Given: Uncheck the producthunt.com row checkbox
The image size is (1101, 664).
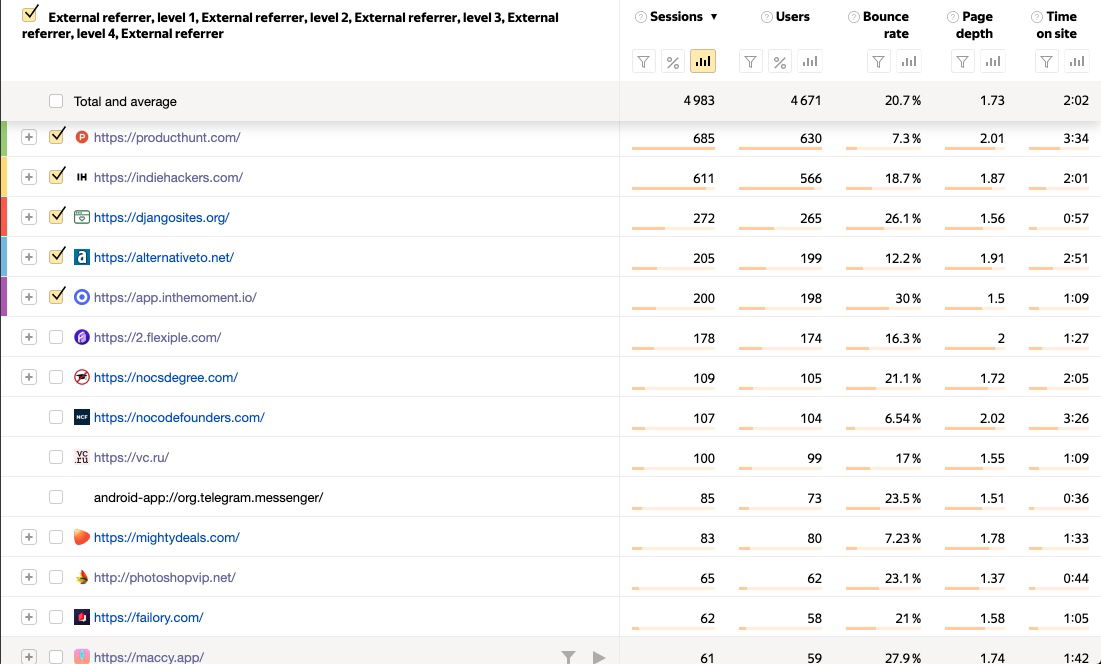Looking at the screenshot, I should tap(57, 136).
